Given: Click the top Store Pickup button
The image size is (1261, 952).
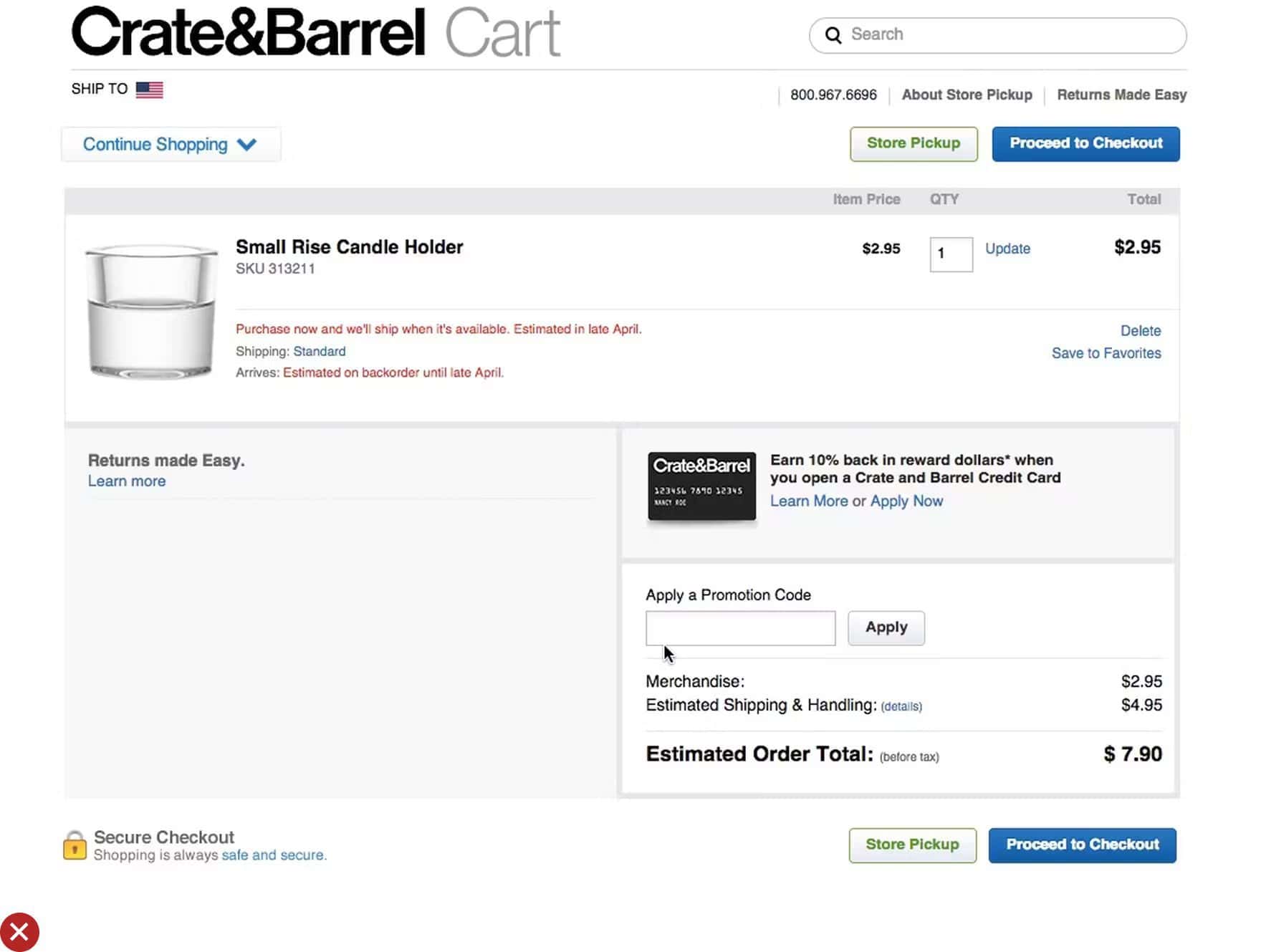Looking at the screenshot, I should (913, 143).
